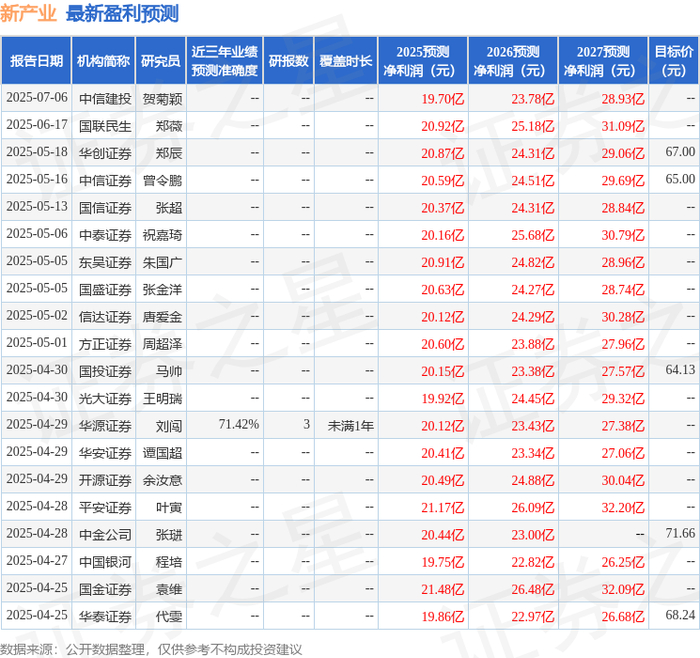Click the 目标价 column header
This screenshot has height=658, width=700.
(674, 61)
